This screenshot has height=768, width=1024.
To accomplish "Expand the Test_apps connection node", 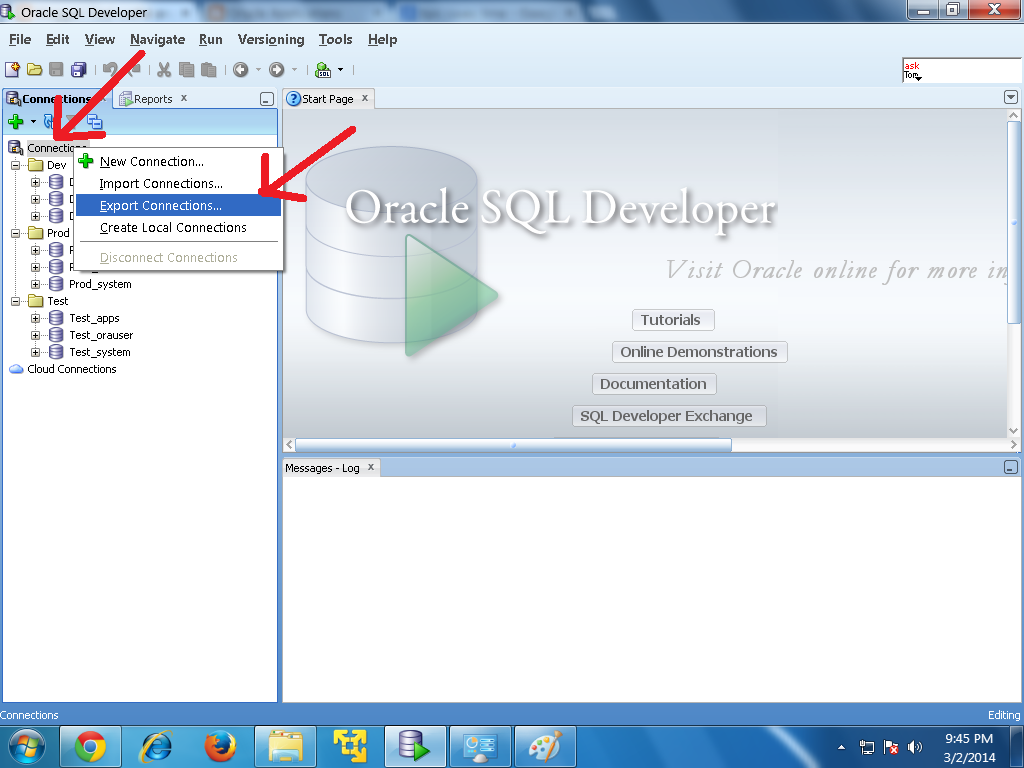I will (36, 318).
